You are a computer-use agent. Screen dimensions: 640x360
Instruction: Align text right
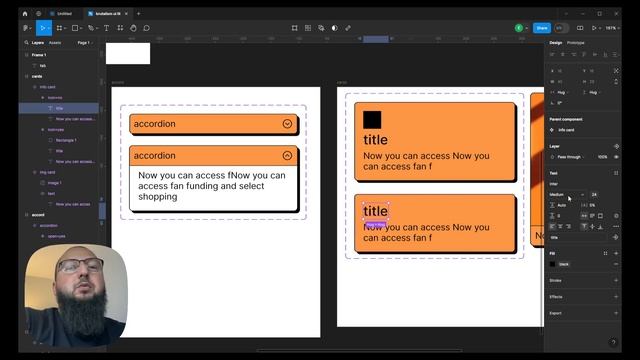pos(569,227)
